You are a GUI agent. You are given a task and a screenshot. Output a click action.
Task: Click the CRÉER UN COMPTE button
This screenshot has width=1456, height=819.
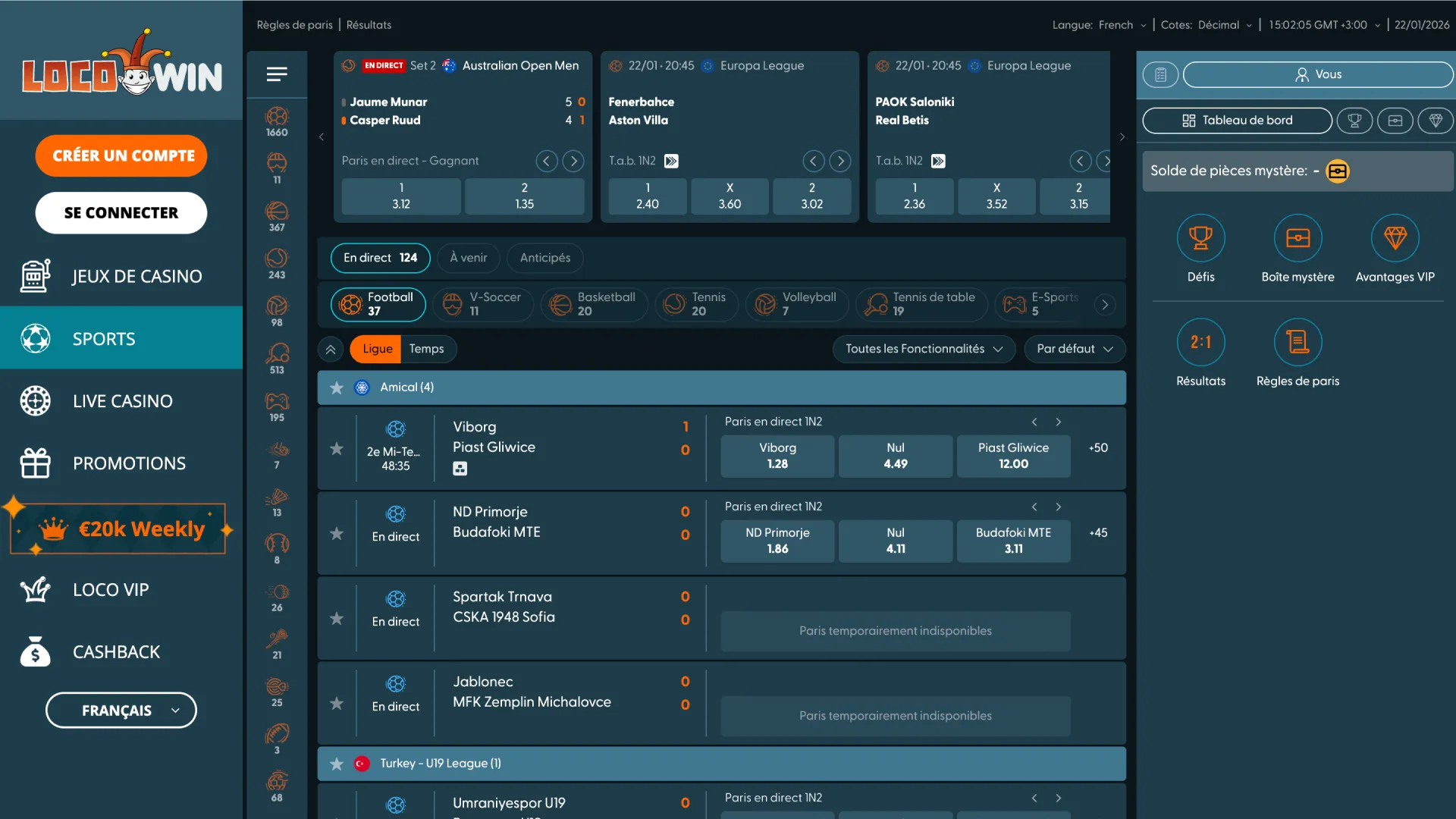(121, 155)
